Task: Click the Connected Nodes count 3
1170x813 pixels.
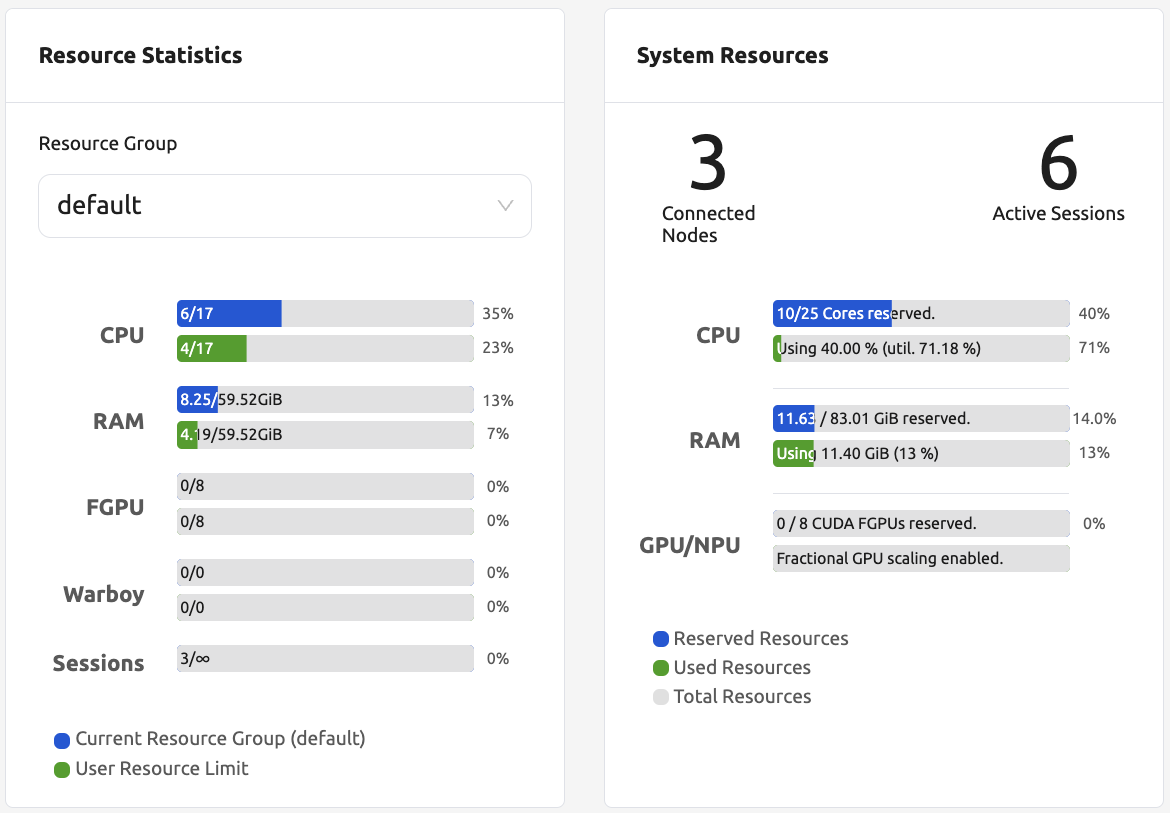Action: pos(708,165)
